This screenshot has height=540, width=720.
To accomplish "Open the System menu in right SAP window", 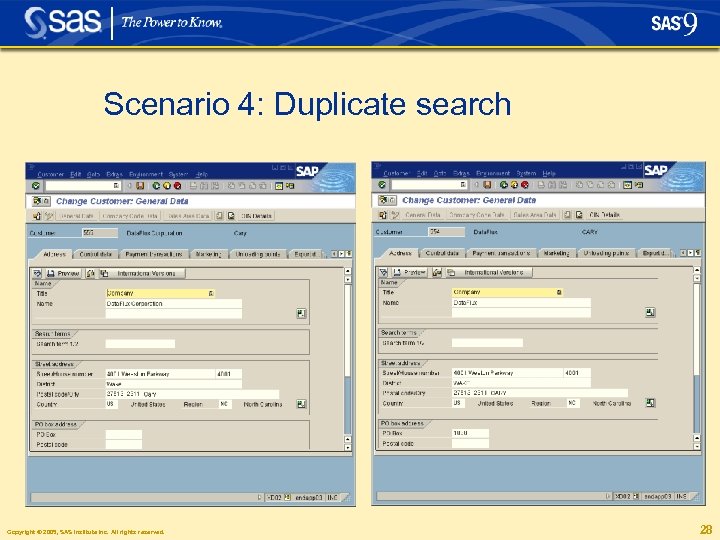I will [526, 173].
